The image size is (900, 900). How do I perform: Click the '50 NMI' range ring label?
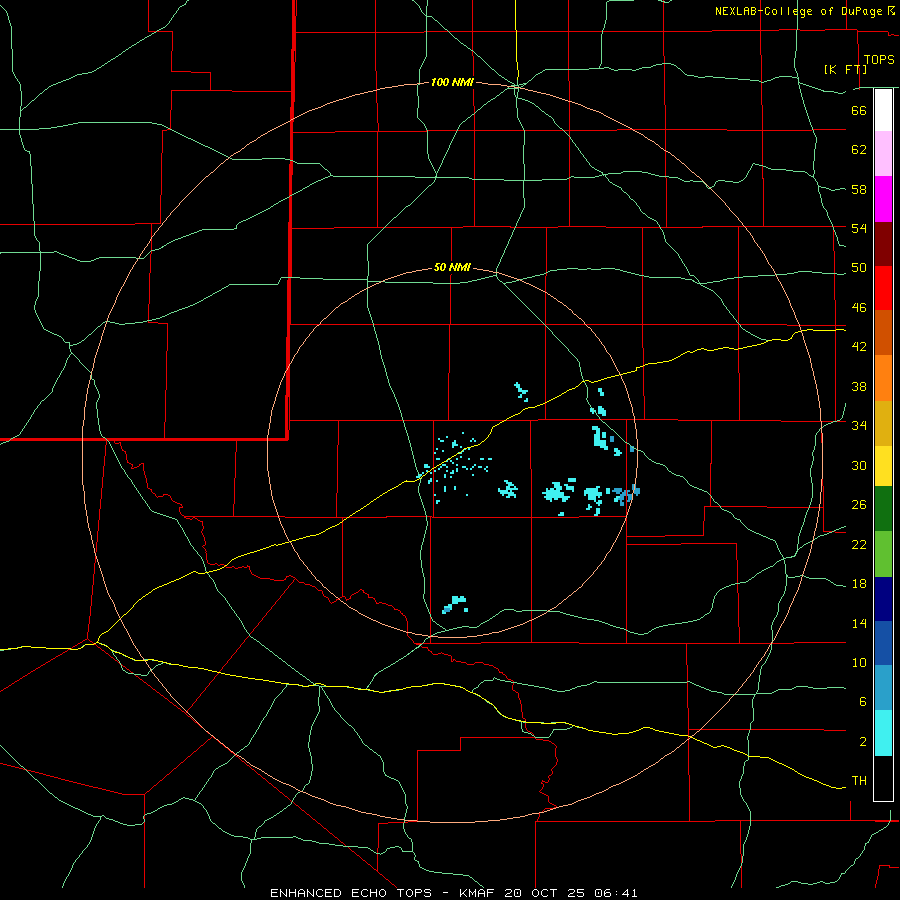[452, 267]
